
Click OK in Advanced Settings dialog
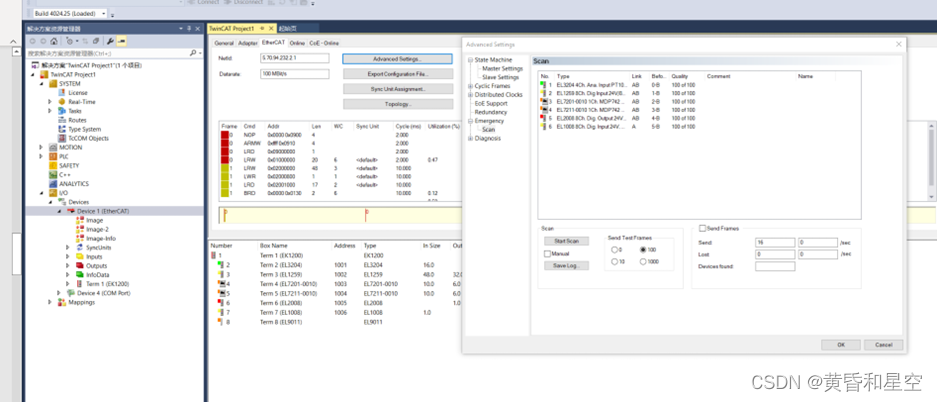coord(841,345)
